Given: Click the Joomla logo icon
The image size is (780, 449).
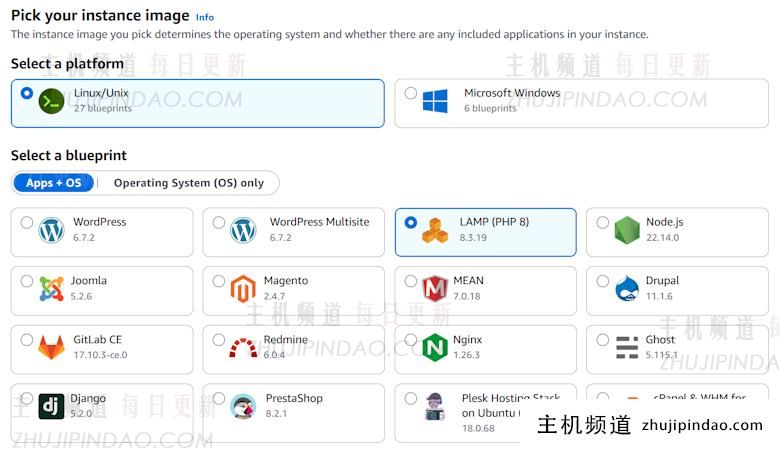Looking at the screenshot, I should [x=51, y=289].
